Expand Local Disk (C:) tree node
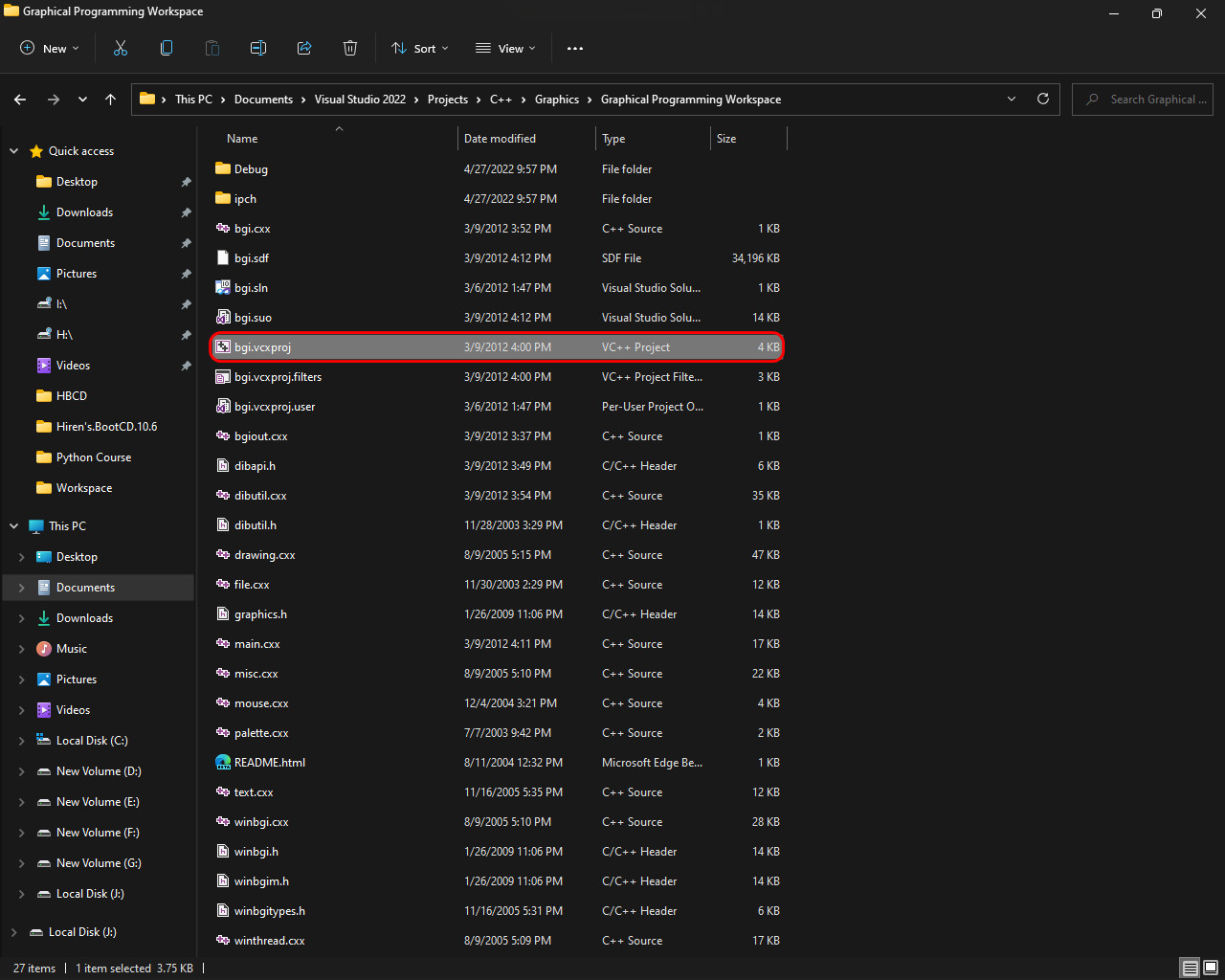The image size is (1225, 980). click(x=22, y=741)
